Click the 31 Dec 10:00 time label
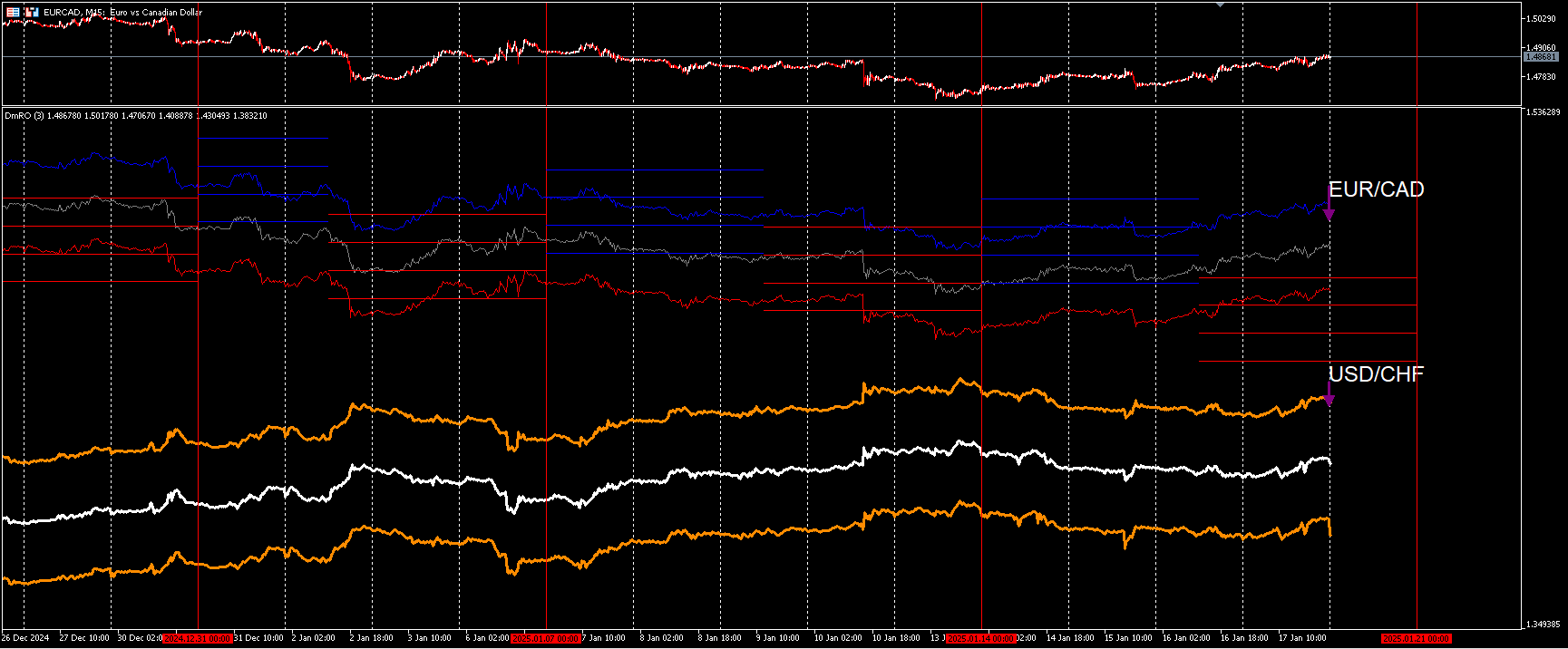1568x649 pixels. (x=258, y=638)
